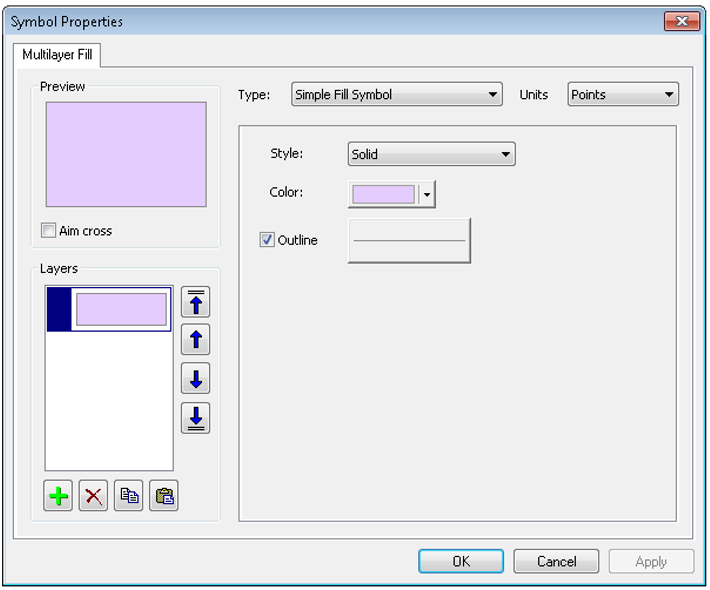The height and width of the screenshot is (590, 710).
Task: Open the Type dropdown Simple Fill Symbol
Action: (x=396, y=95)
